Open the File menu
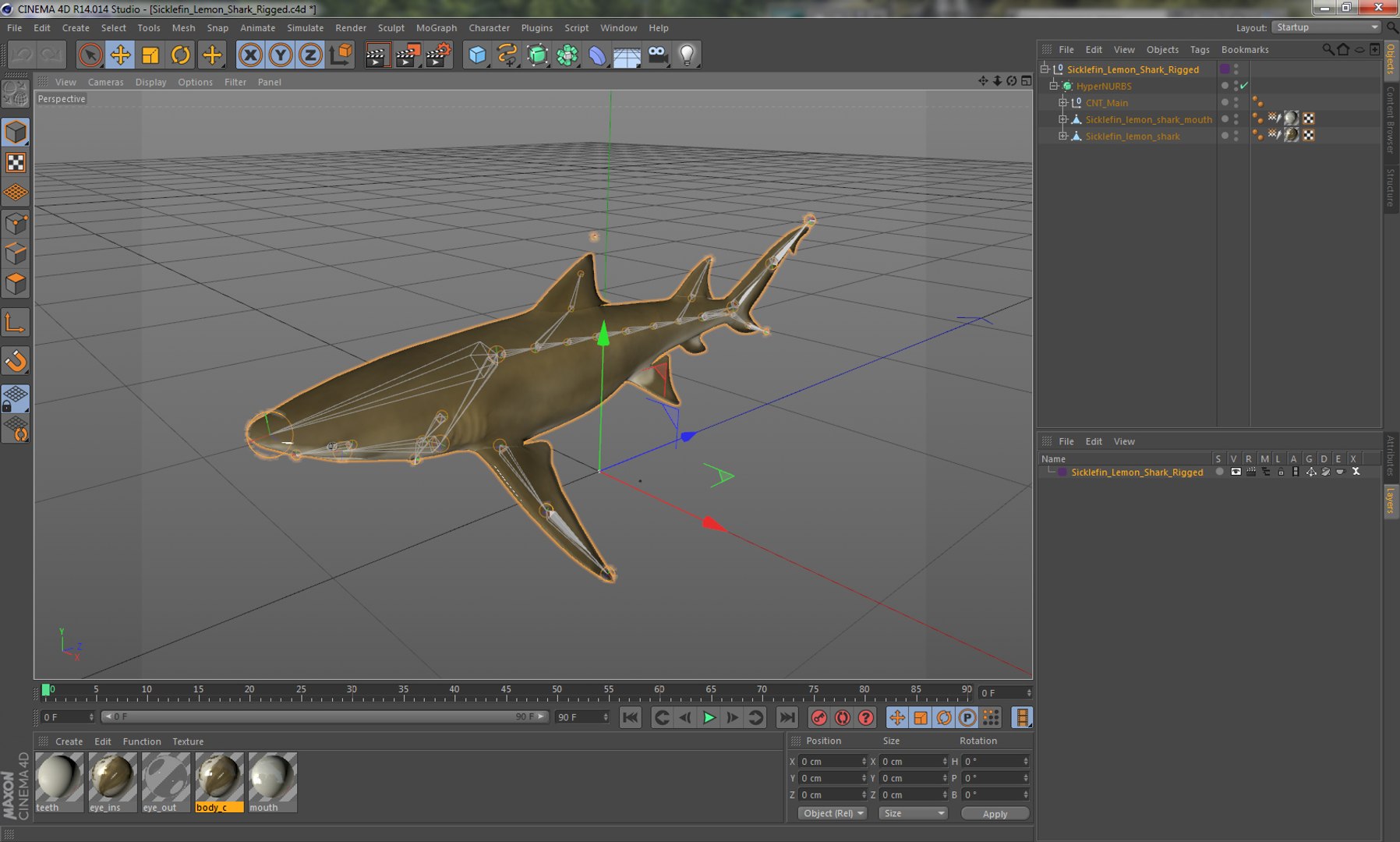1400x842 pixels. coord(15,28)
